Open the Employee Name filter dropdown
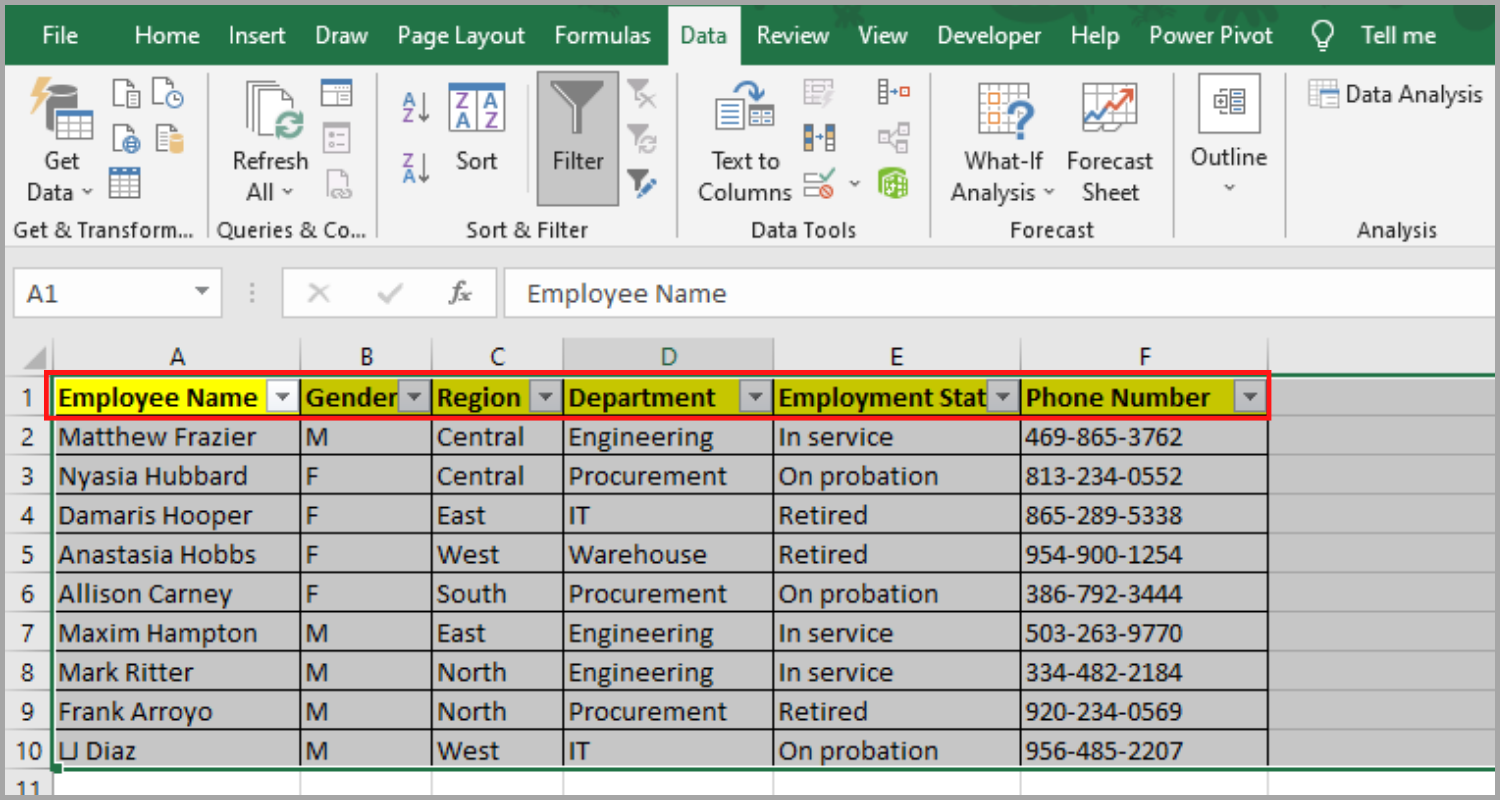Image resolution: width=1500 pixels, height=800 pixels. 283,397
